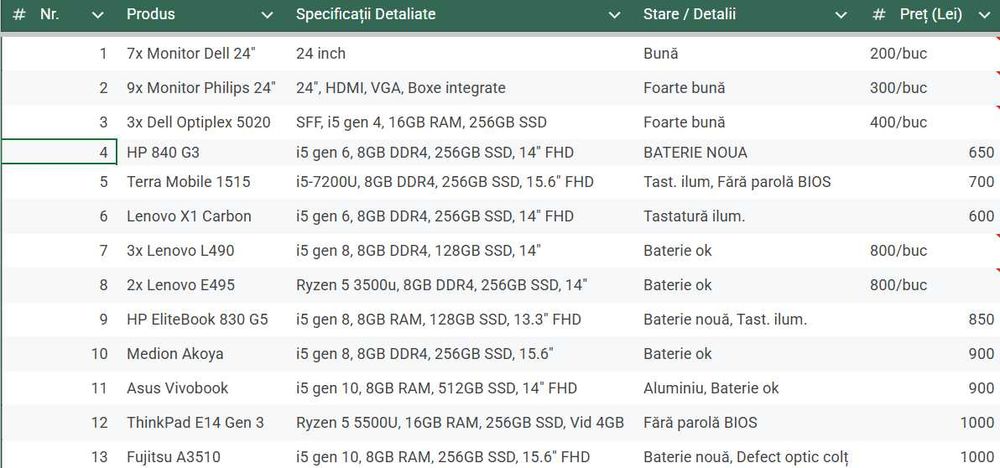1000x468 pixels.
Task: Click the price 600 for Lenovo X1 Carbon
Action: click(x=981, y=217)
